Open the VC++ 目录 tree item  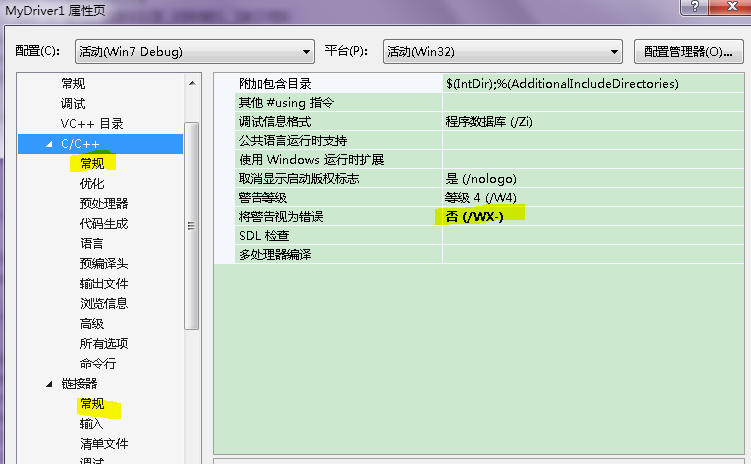(x=92, y=124)
